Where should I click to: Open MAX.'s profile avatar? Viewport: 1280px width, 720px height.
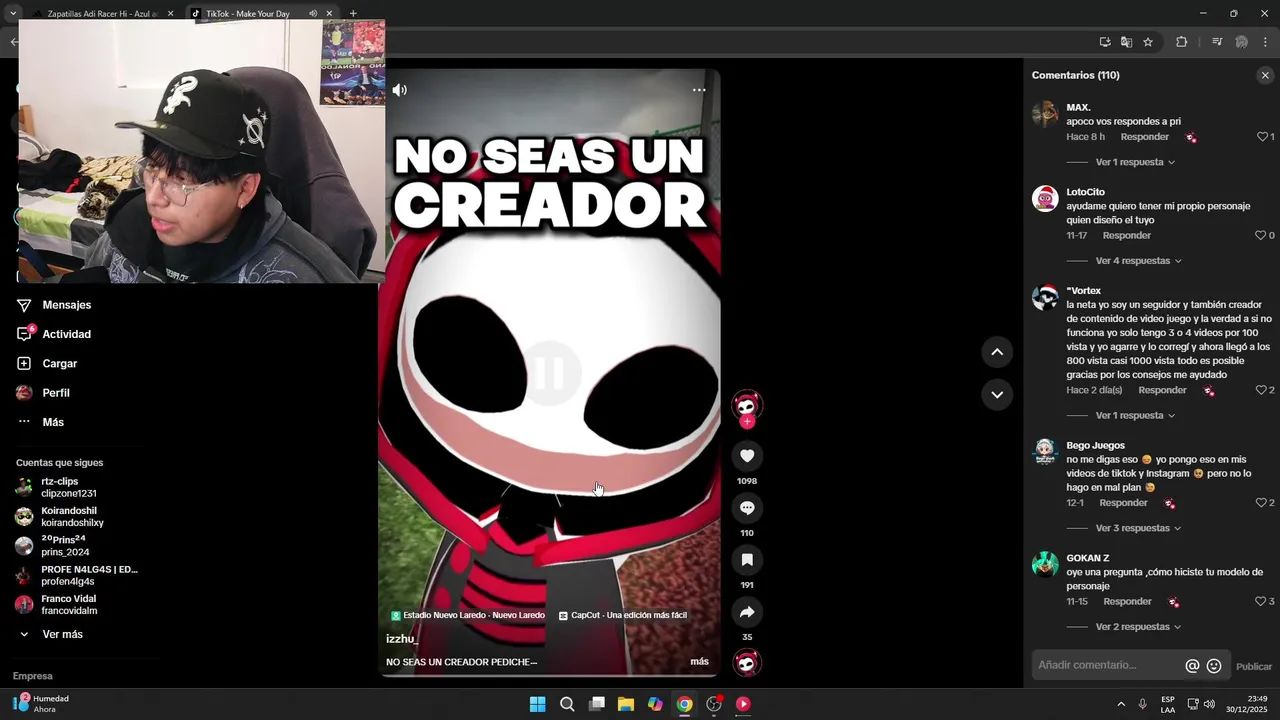coord(1045,113)
